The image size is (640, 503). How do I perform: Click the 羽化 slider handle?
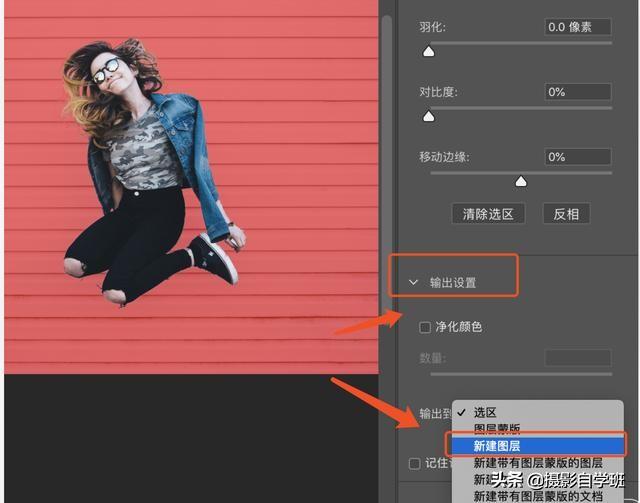[x=429, y=52]
